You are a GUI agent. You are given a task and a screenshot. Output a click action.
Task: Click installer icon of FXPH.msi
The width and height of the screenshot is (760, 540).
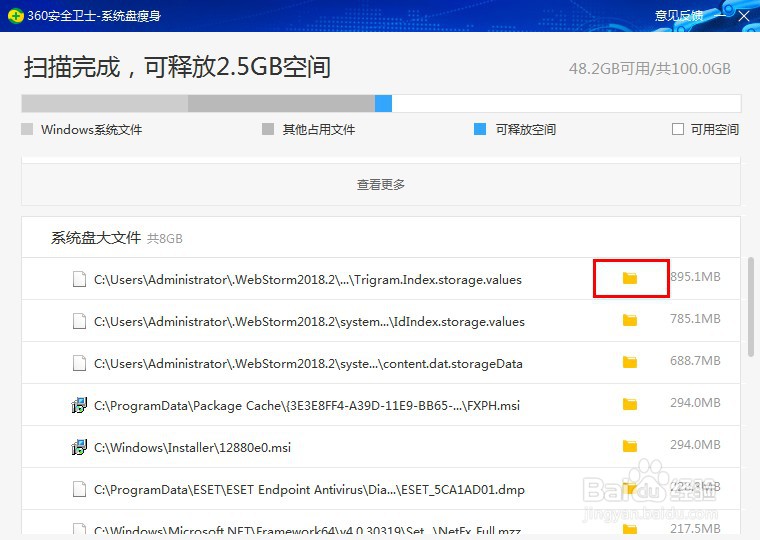pyautogui.click(x=79, y=405)
